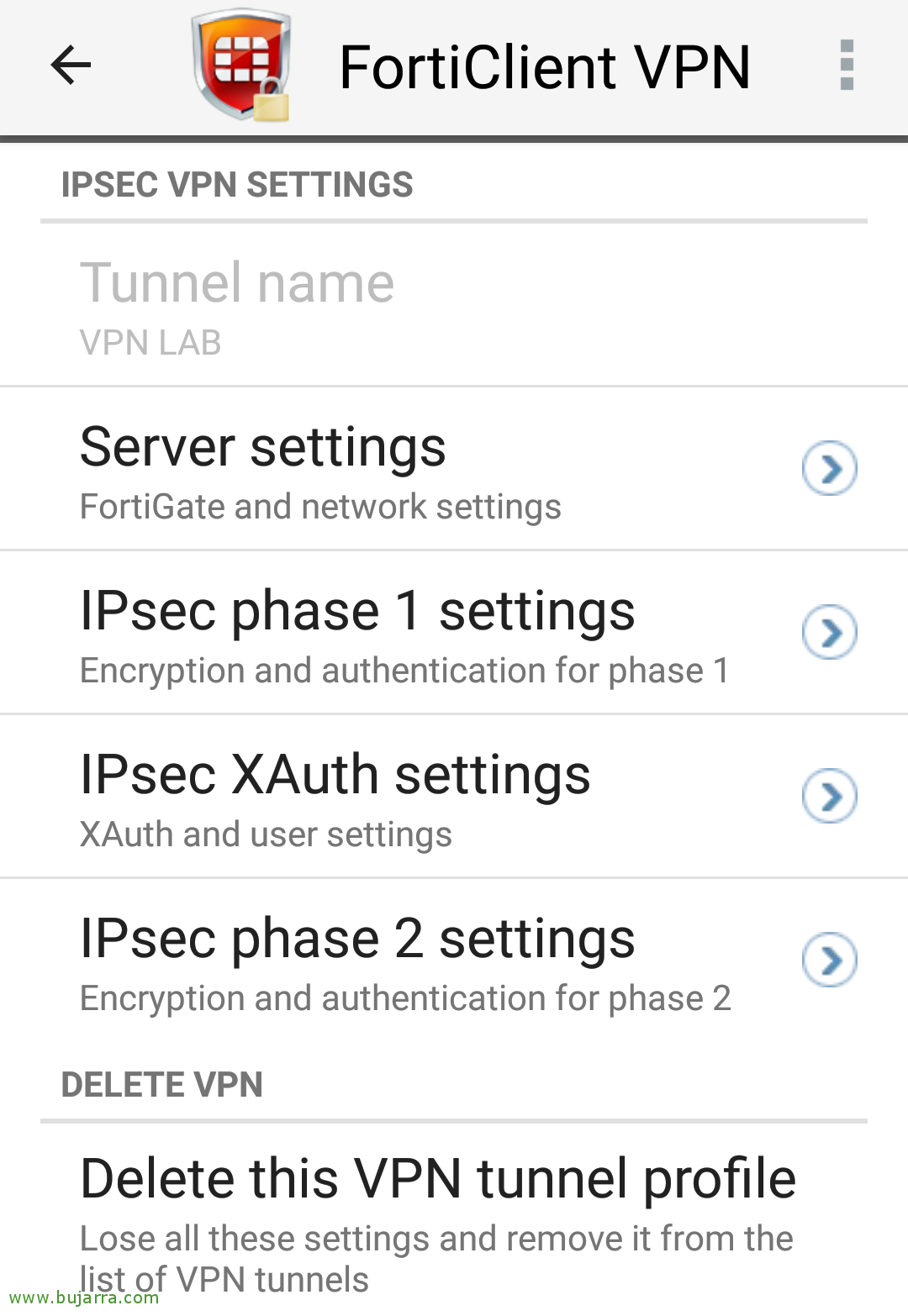
Task: Open IPsec phase 1 settings
Action: pyautogui.click(x=357, y=611)
